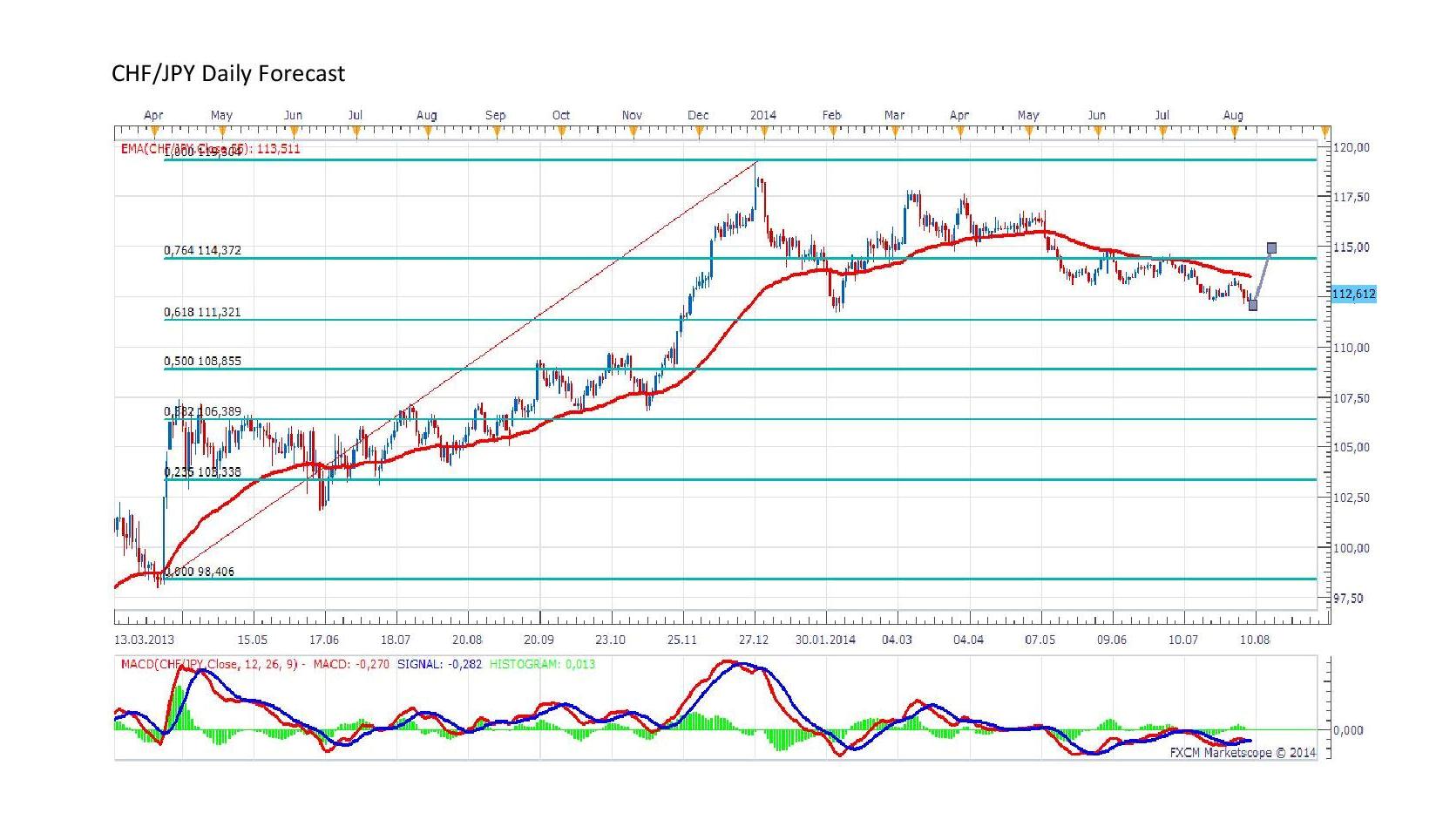Click the orange marker below Dec

(x=698, y=132)
